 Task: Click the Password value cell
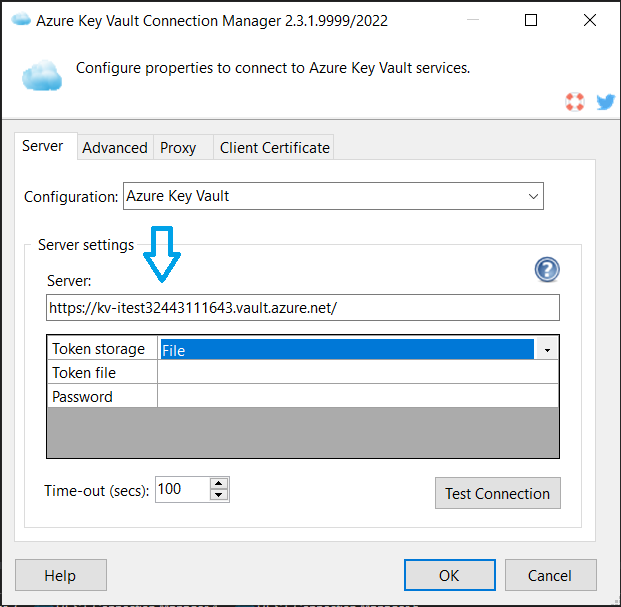pyautogui.click(x=357, y=397)
